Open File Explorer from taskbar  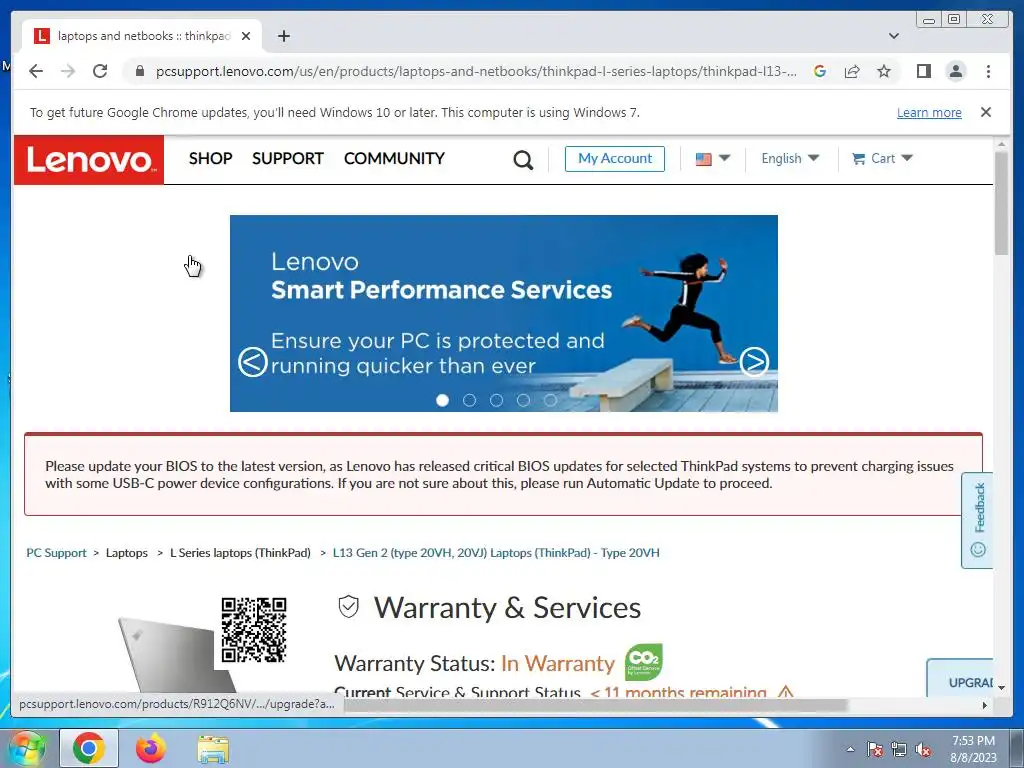click(x=213, y=749)
